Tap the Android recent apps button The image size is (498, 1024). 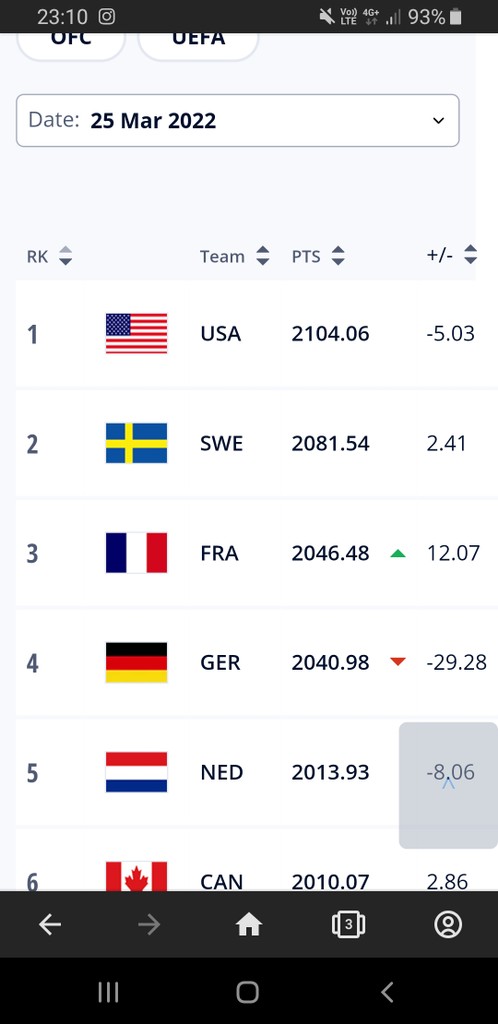108,992
